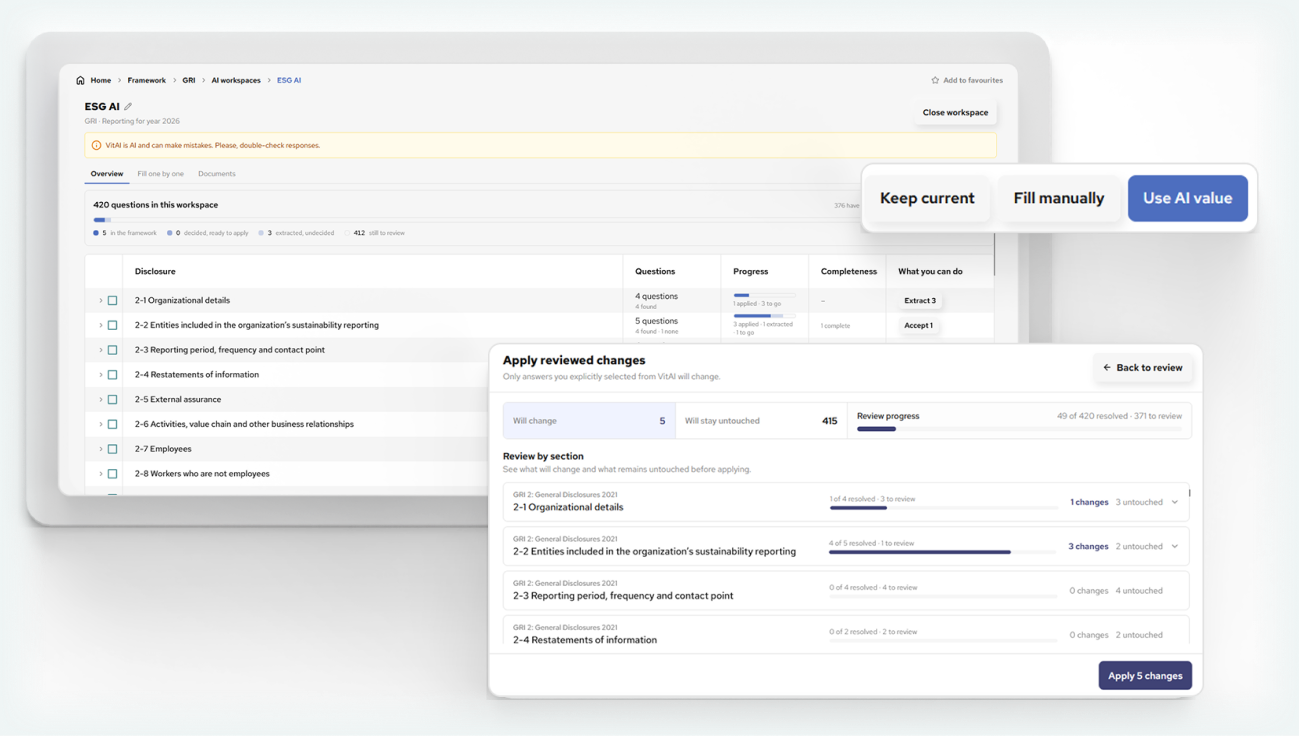This screenshot has width=1299, height=736.
Task: Click the Home icon in the breadcrumb
Action: coord(80,80)
